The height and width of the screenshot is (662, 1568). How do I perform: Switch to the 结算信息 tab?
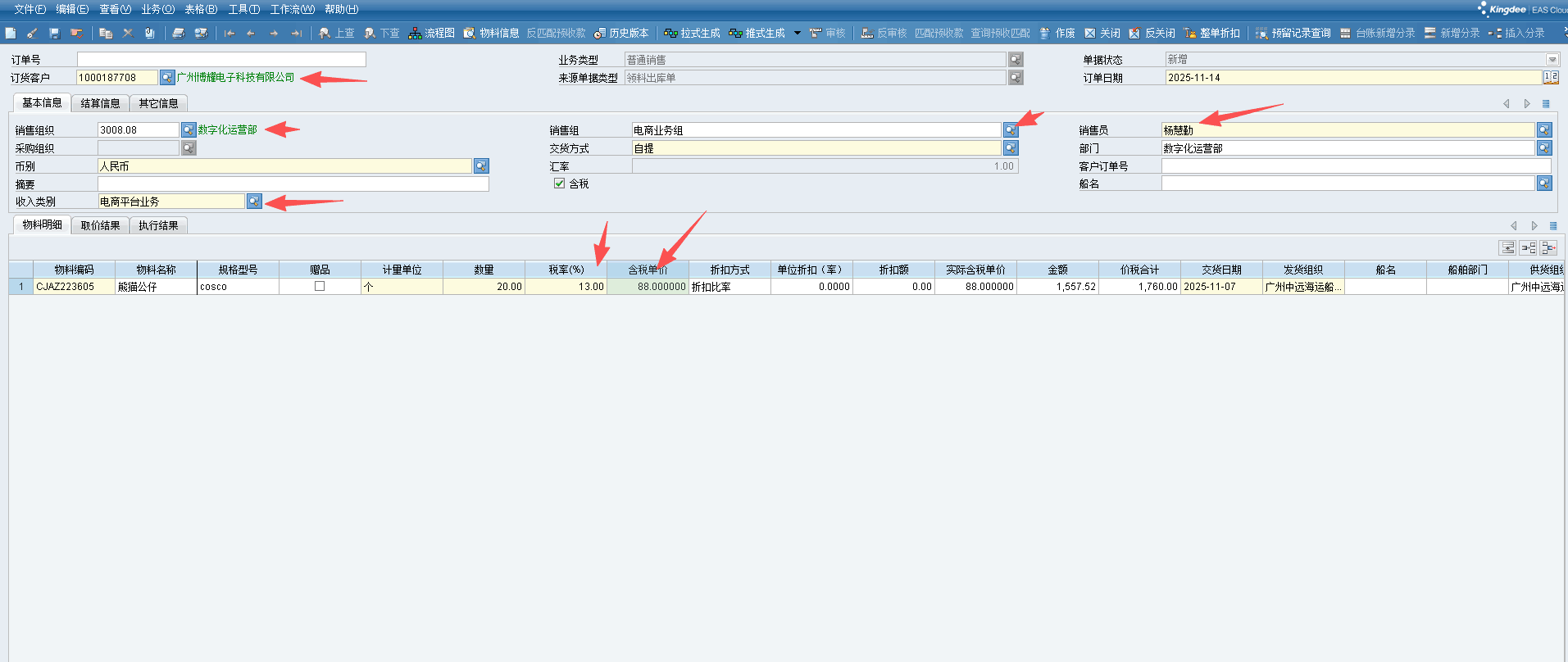(x=100, y=103)
